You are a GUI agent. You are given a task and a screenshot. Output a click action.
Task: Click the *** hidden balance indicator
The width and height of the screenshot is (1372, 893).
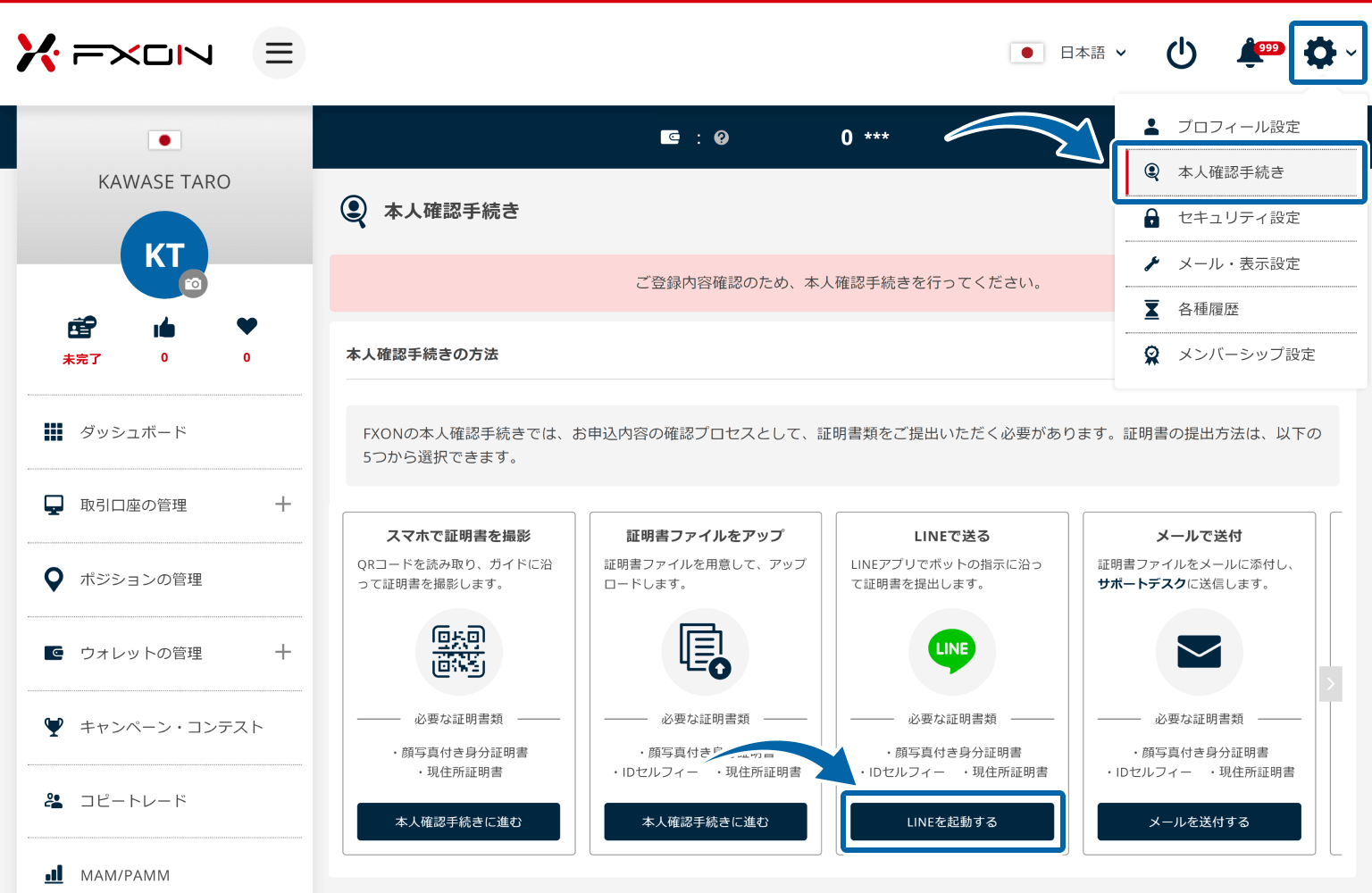pyautogui.click(x=876, y=138)
